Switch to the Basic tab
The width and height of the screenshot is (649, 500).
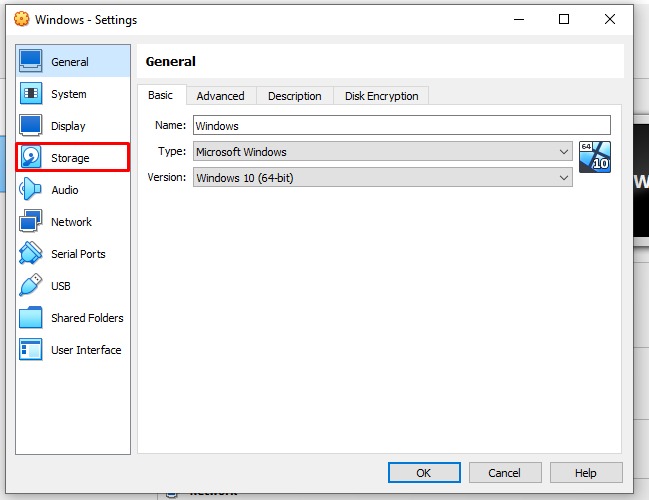pos(161,95)
